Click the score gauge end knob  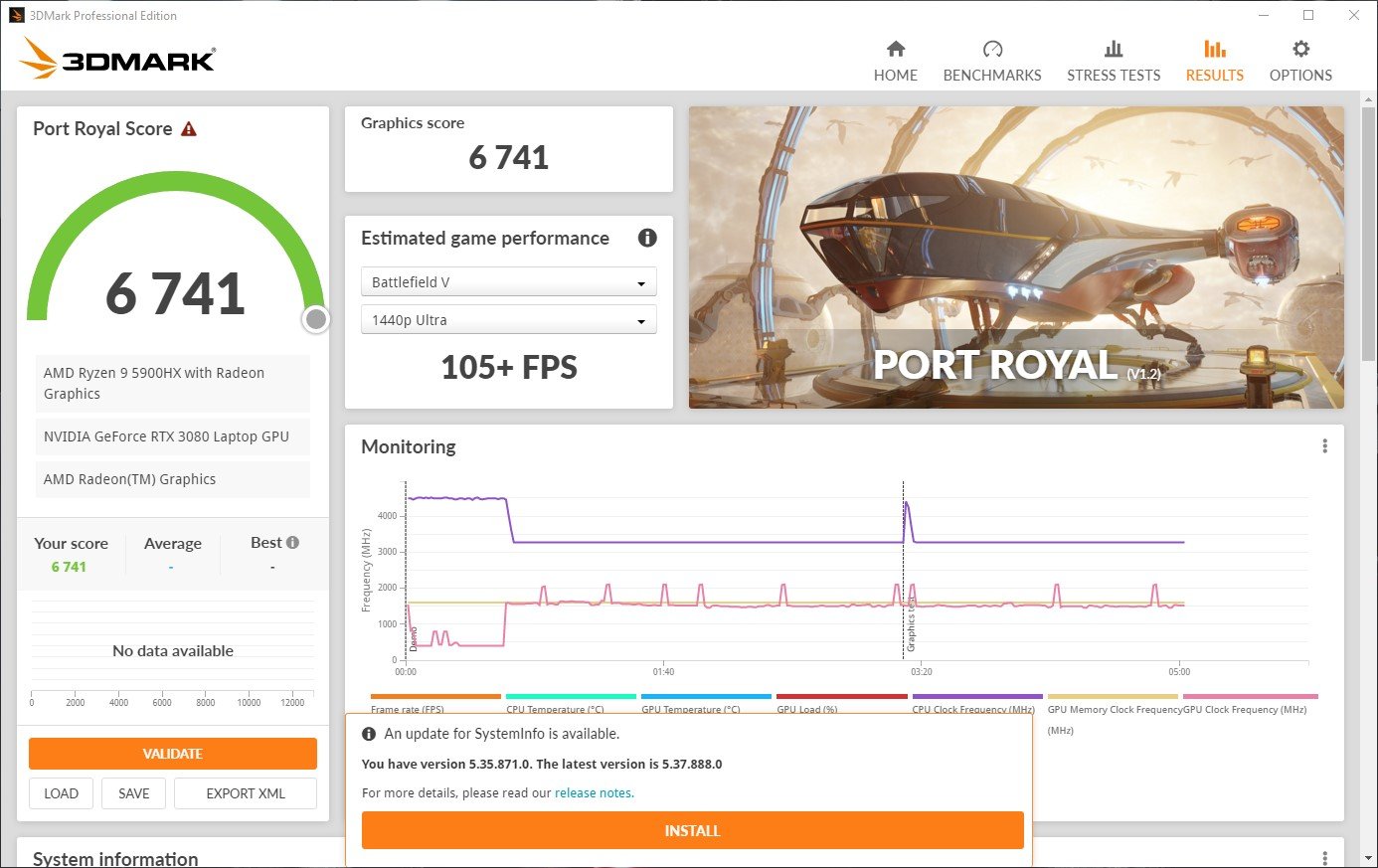tap(316, 319)
